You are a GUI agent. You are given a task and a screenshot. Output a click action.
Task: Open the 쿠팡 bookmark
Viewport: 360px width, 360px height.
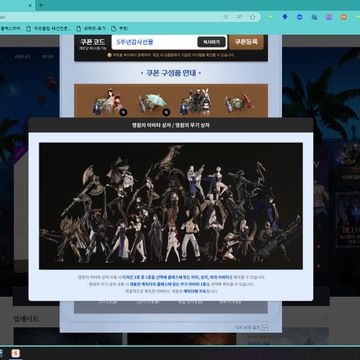point(119,29)
